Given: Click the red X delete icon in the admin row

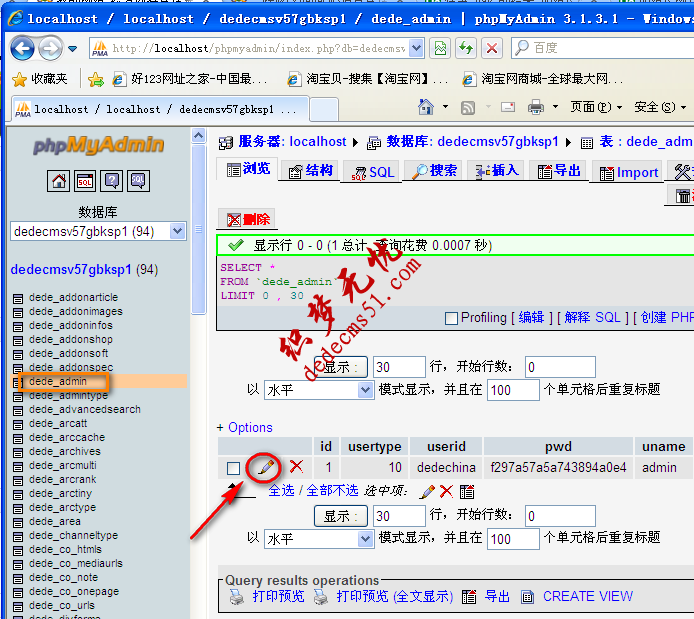Looking at the screenshot, I should pyautogui.click(x=297, y=466).
